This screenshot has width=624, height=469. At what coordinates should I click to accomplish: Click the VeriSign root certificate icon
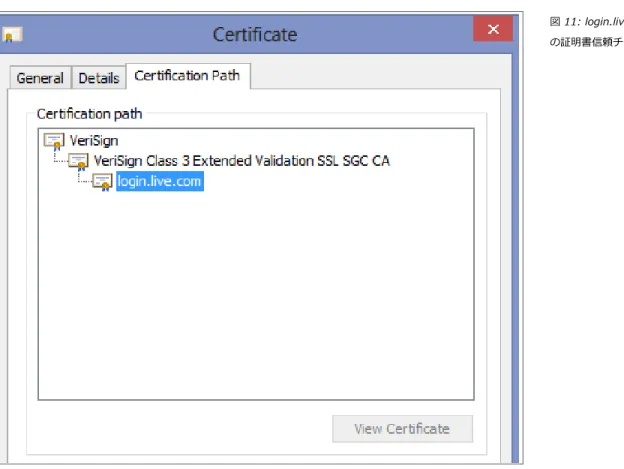54,142
